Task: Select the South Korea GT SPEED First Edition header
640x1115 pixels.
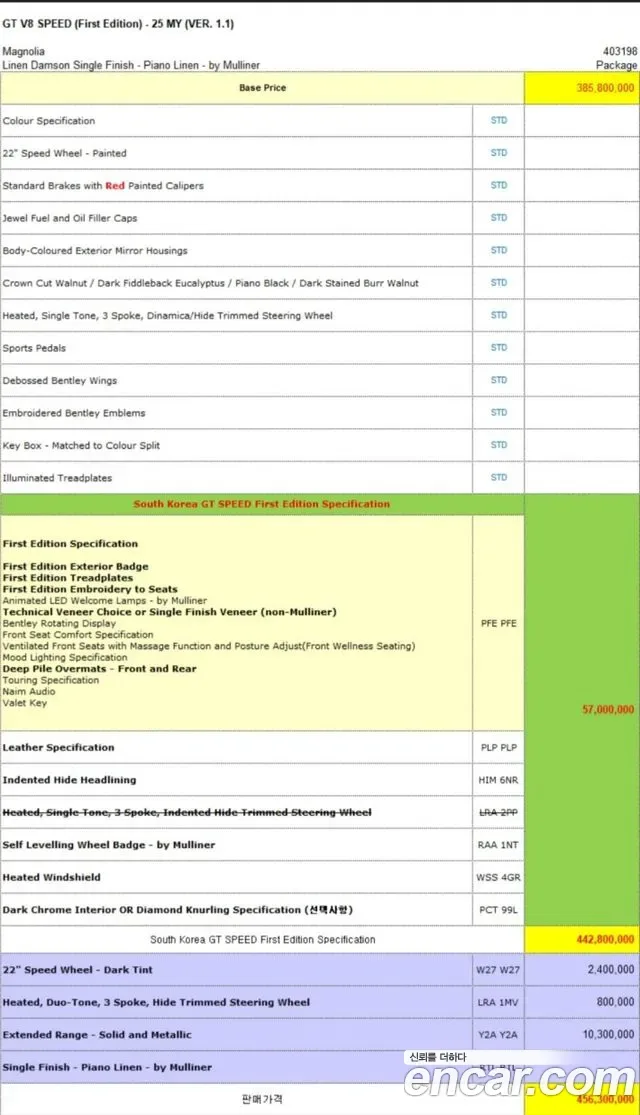Action: (262, 504)
